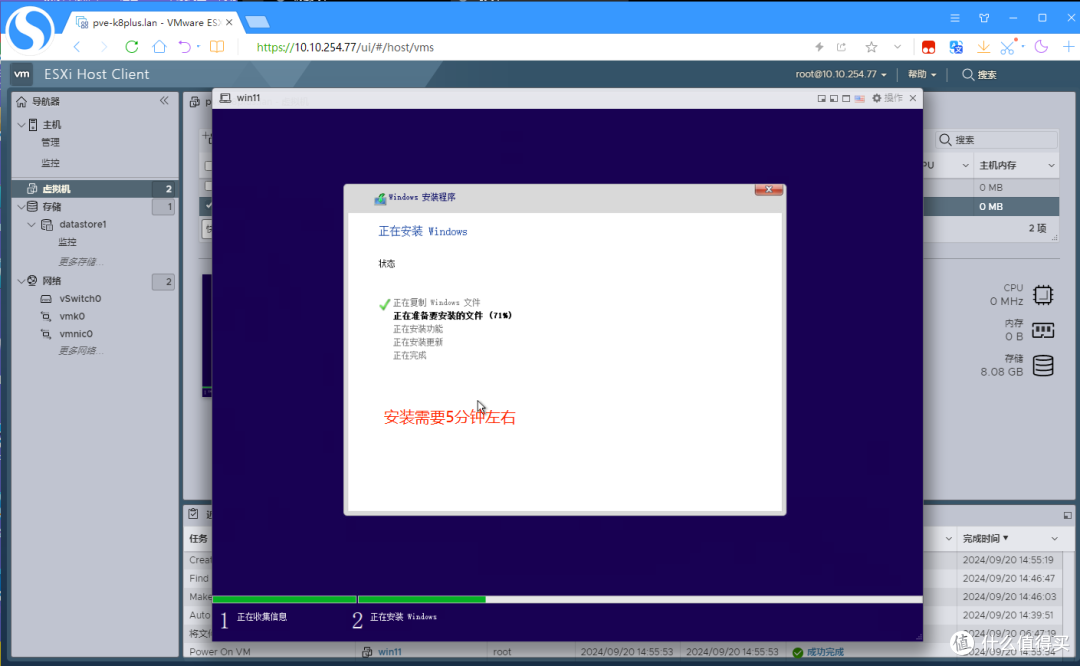Open the orange downloads icon
The height and width of the screenshot is (666, 1080).
pos(984,47)
